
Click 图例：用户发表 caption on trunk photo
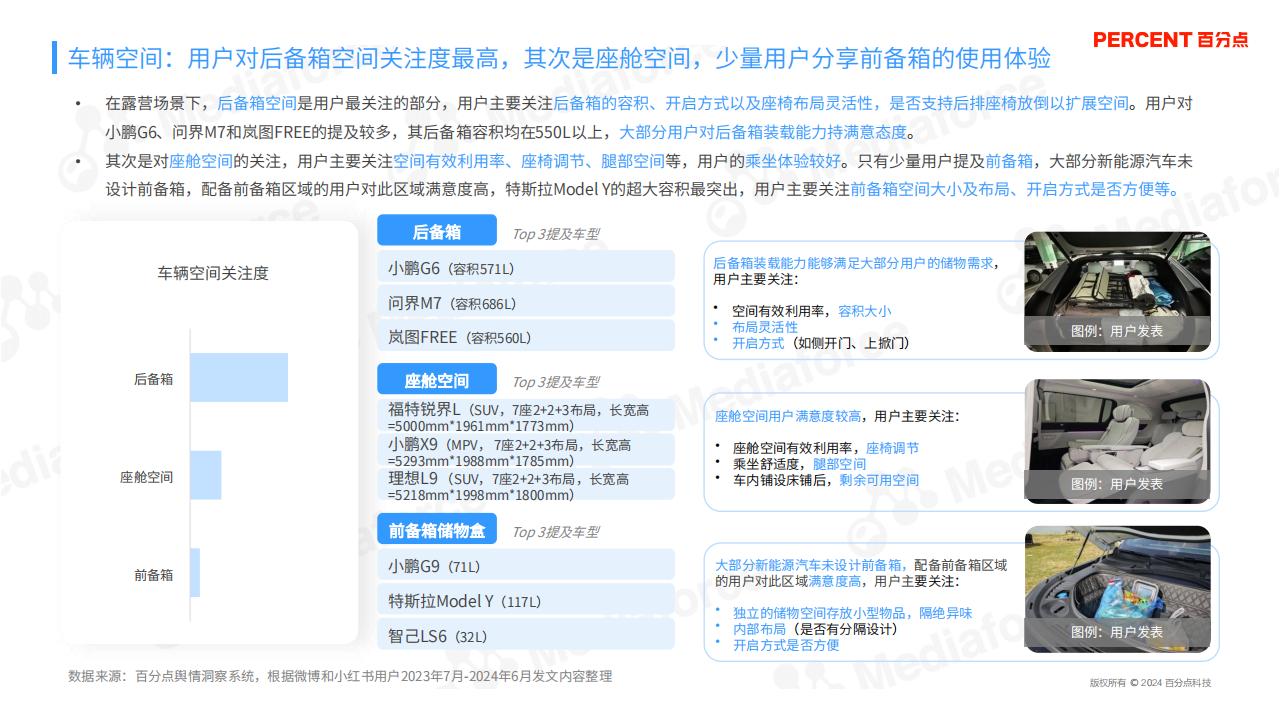pos(1117,331)
